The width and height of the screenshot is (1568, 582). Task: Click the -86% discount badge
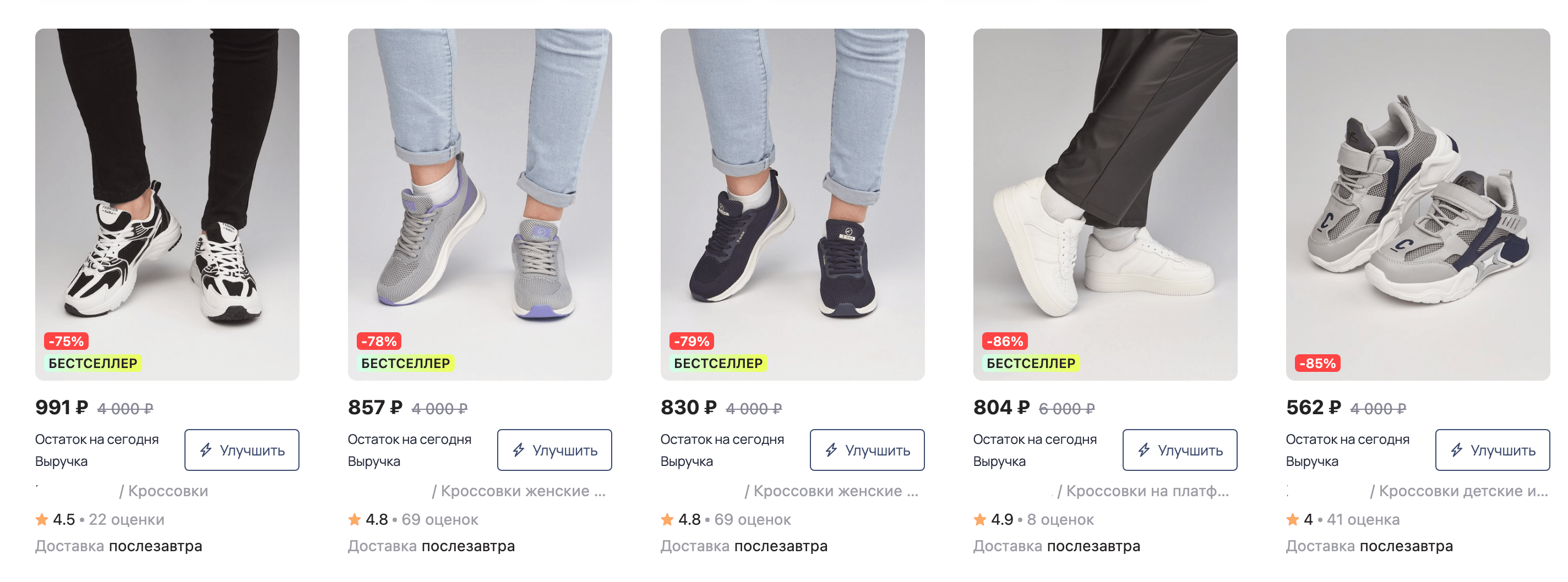(1005, 341)
